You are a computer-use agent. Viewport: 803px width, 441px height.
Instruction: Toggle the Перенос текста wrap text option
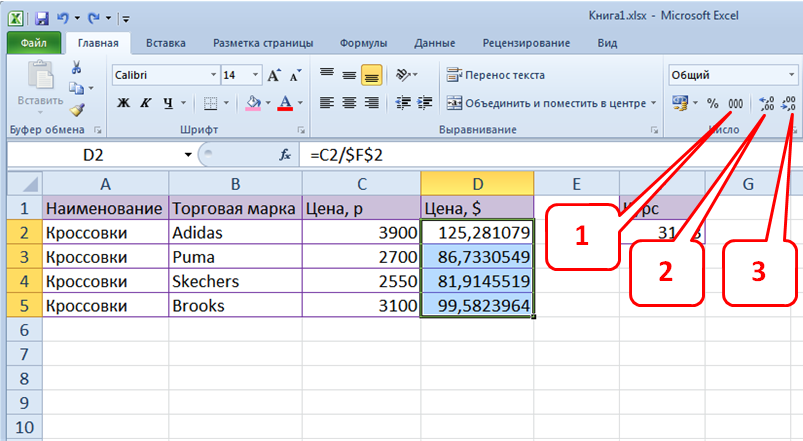click(x=496, y=76)
